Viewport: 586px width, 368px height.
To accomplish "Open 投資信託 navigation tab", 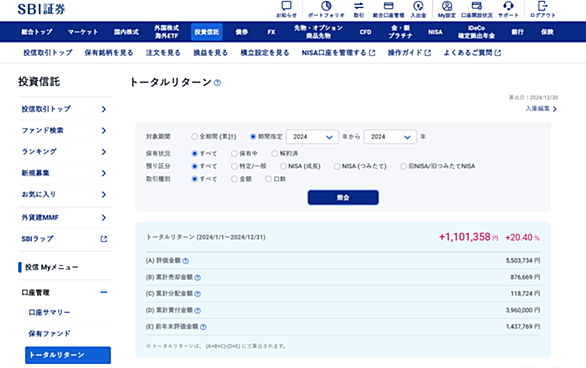I will 207,32.
